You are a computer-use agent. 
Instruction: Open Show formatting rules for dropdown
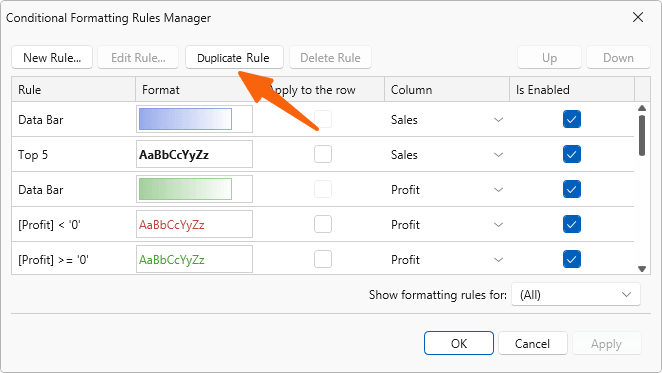point(576,294)
